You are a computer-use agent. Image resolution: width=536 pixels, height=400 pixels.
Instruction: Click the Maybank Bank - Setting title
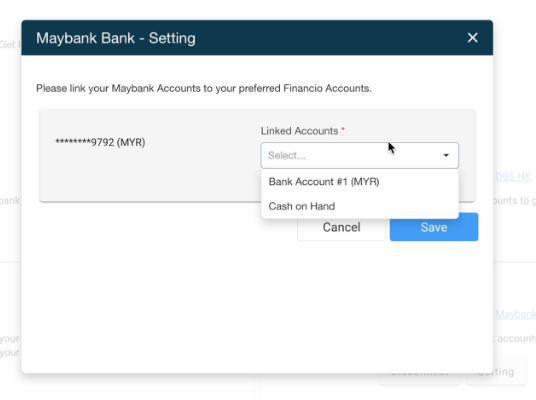click(116, 38)
